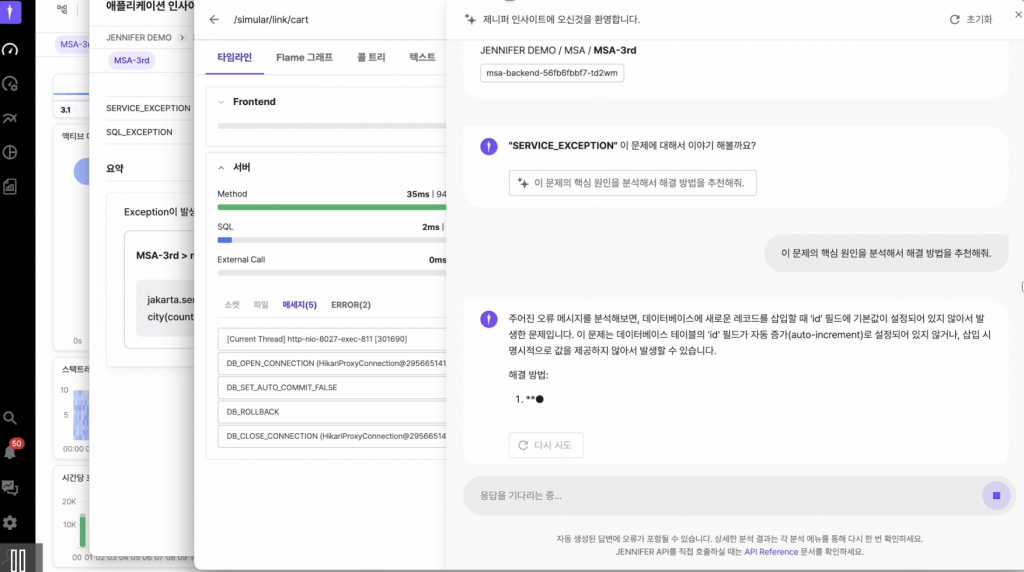Collapse the 서버 section

click(221, 167)
